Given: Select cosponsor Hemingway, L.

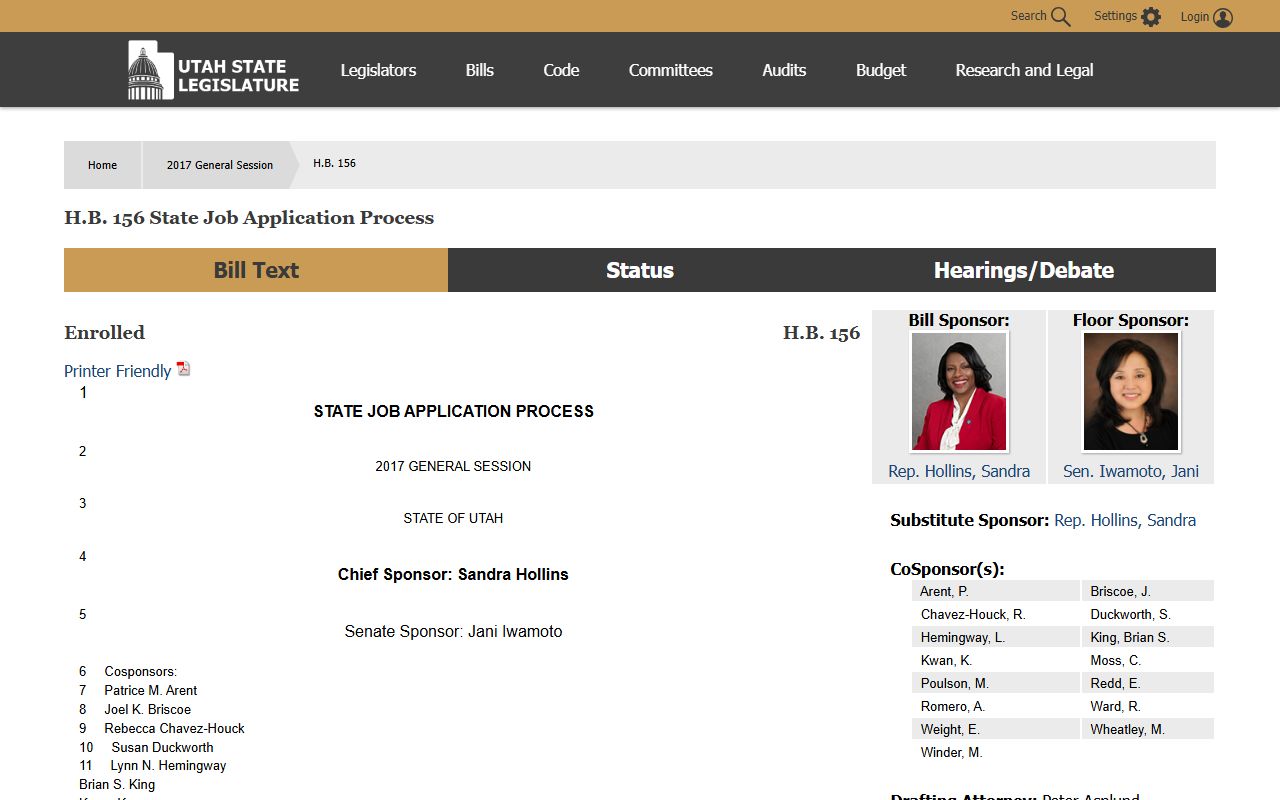Looking at the screenshot, I should [963, 637].
